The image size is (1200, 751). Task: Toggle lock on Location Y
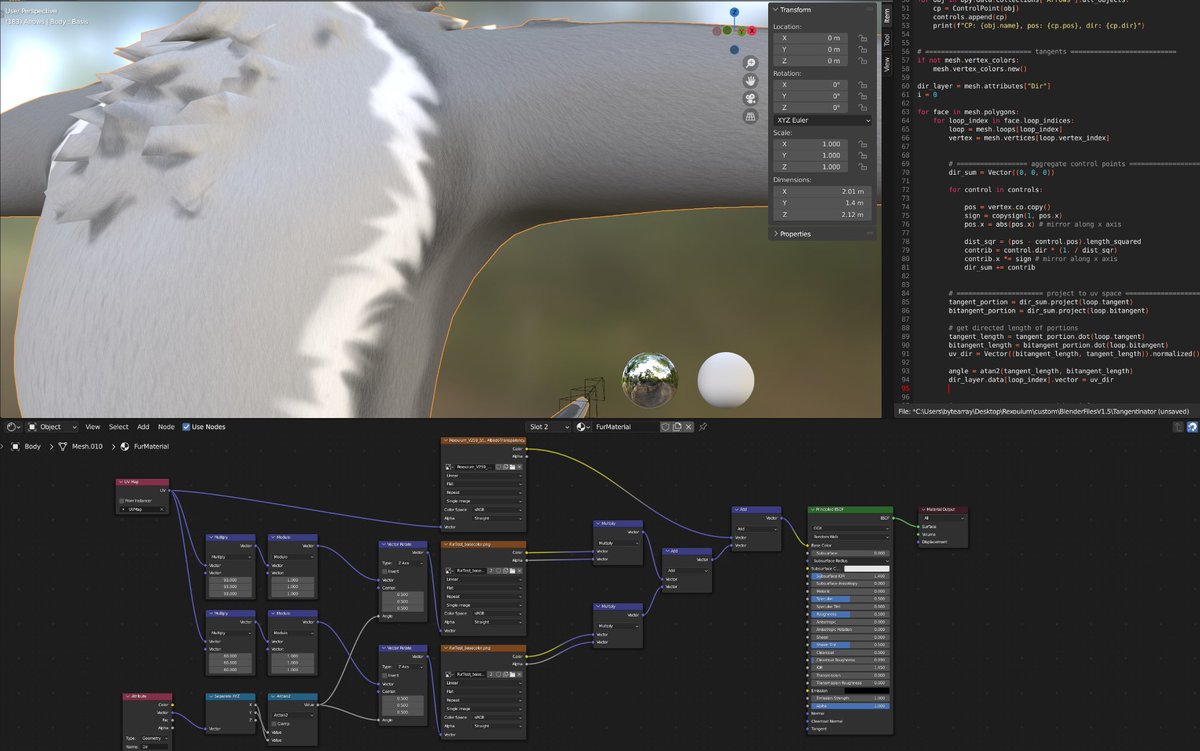(x=862, y=49)
